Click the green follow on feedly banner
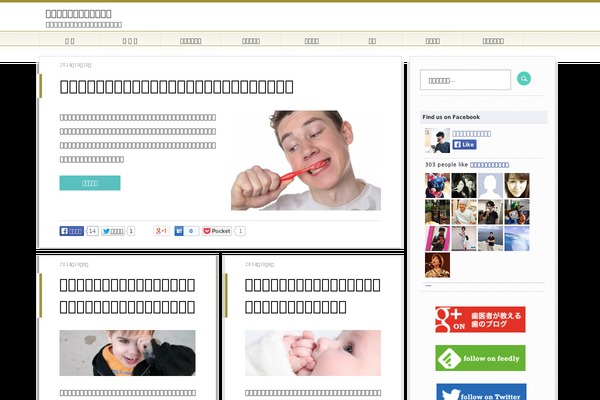The width and height of the screenshot is (600, 400). [480, 358]
